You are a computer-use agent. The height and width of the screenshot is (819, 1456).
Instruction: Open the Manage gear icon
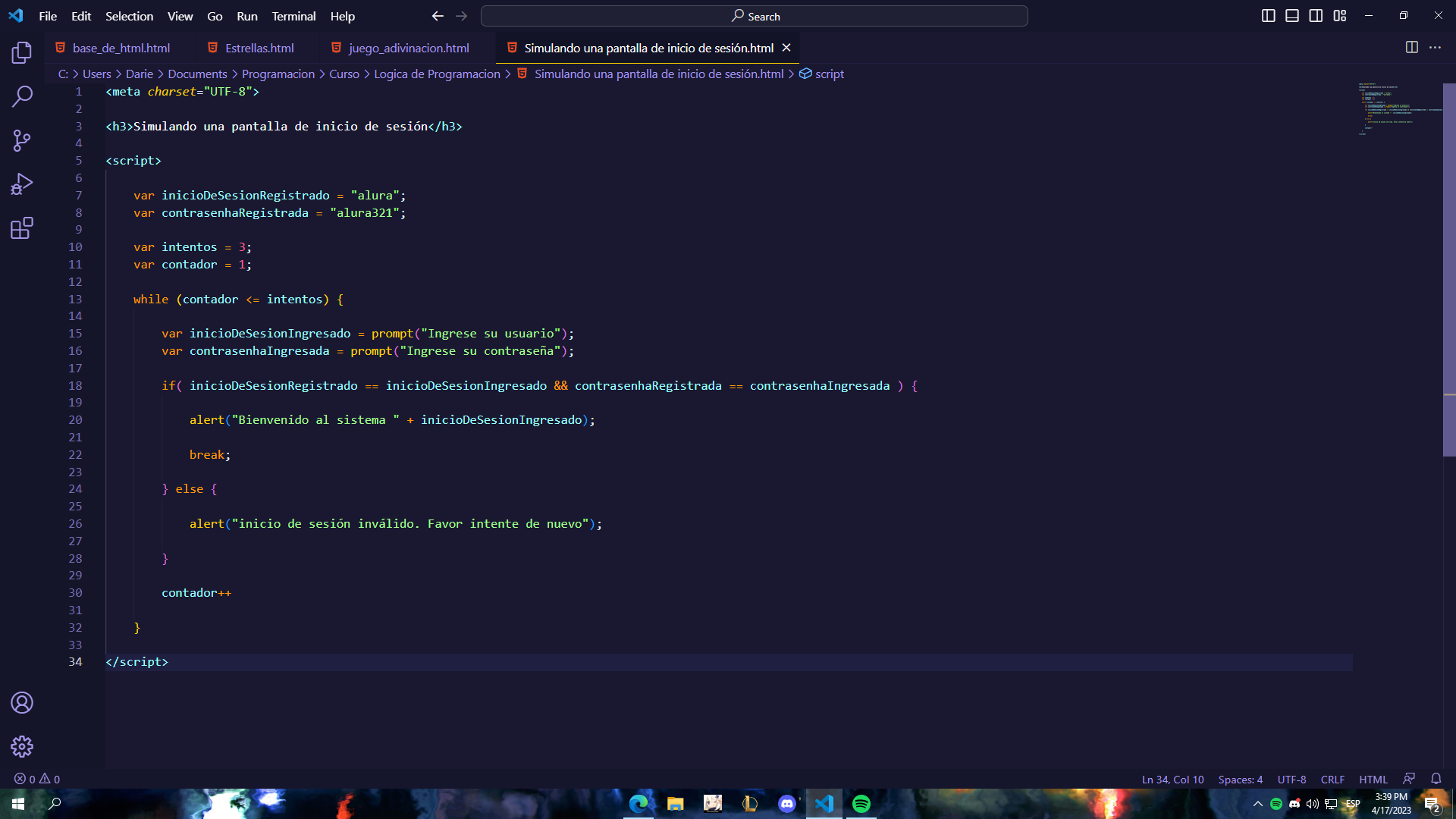[x=22, y=747]
